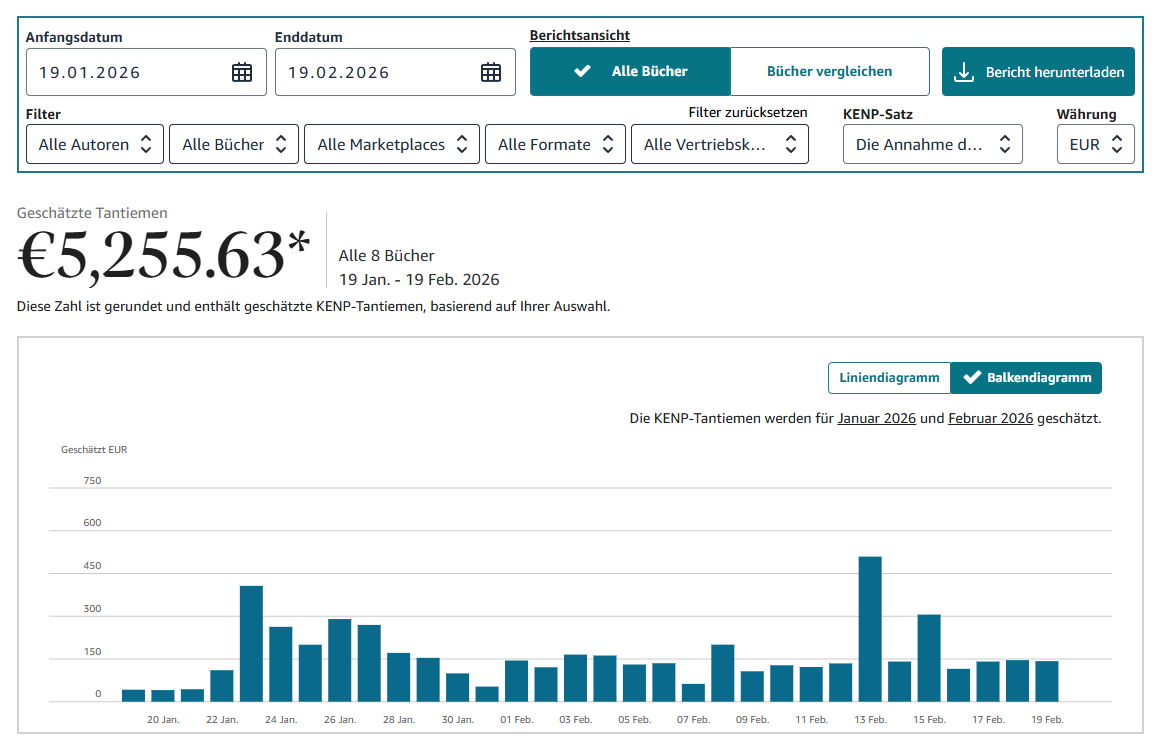Switch chart to Liniendiagramm
The width and height of the screenshot is (1162, 749).
point(889,378)
